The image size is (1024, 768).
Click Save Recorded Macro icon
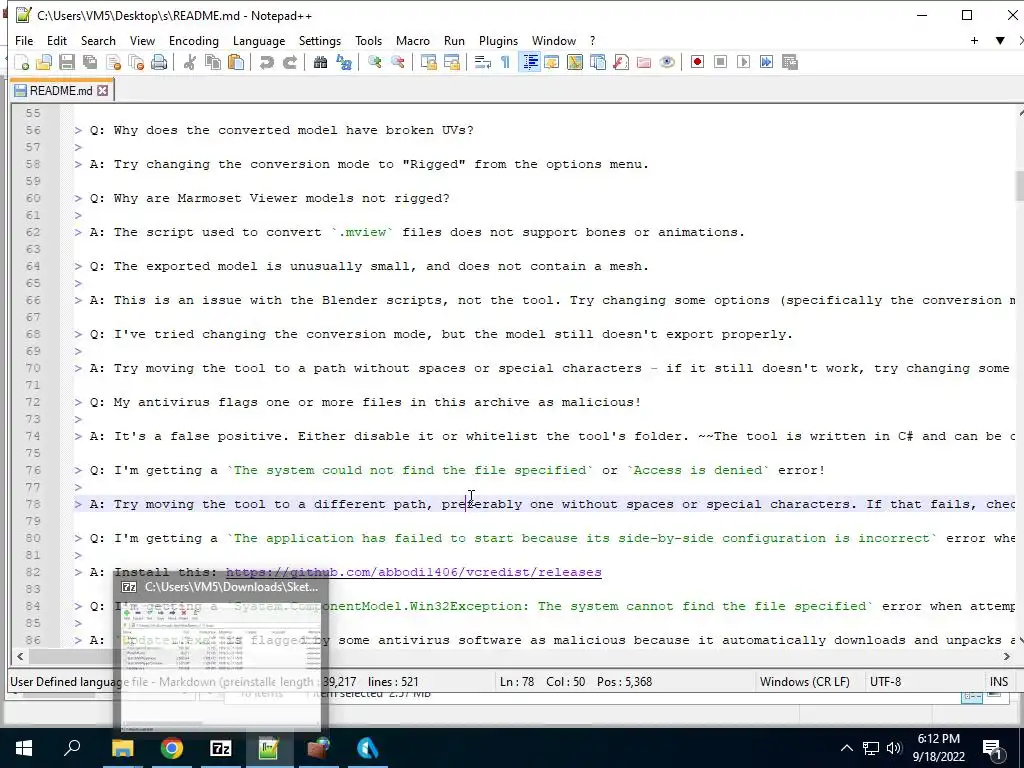[790, 62]
